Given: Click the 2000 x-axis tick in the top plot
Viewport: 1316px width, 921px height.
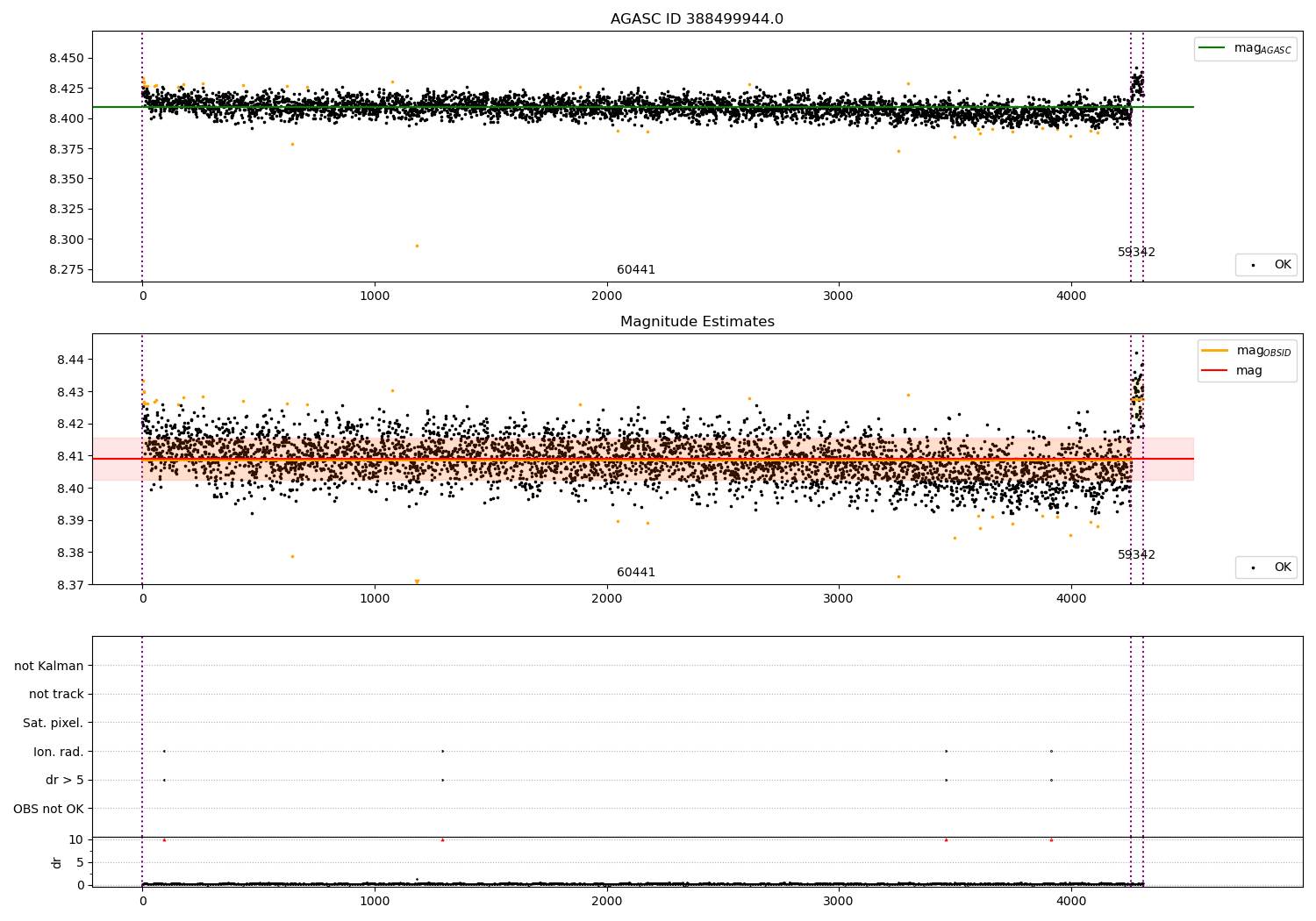Looking at the screenshot, I should (607, 296).
